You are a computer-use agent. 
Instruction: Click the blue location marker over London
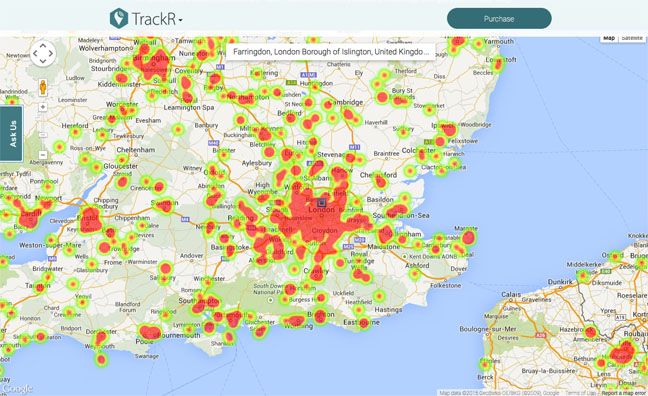point(322,203)
